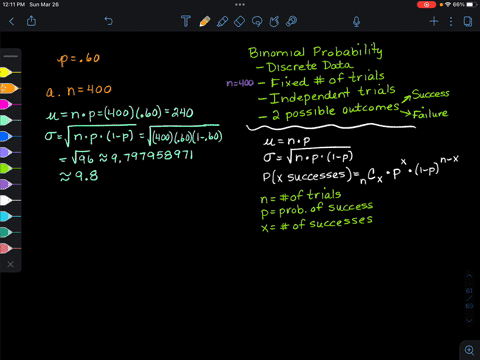Screen dimensions: 480x360
Task: Go to previous page with up chevron
Action: click(x=469, y=276)
